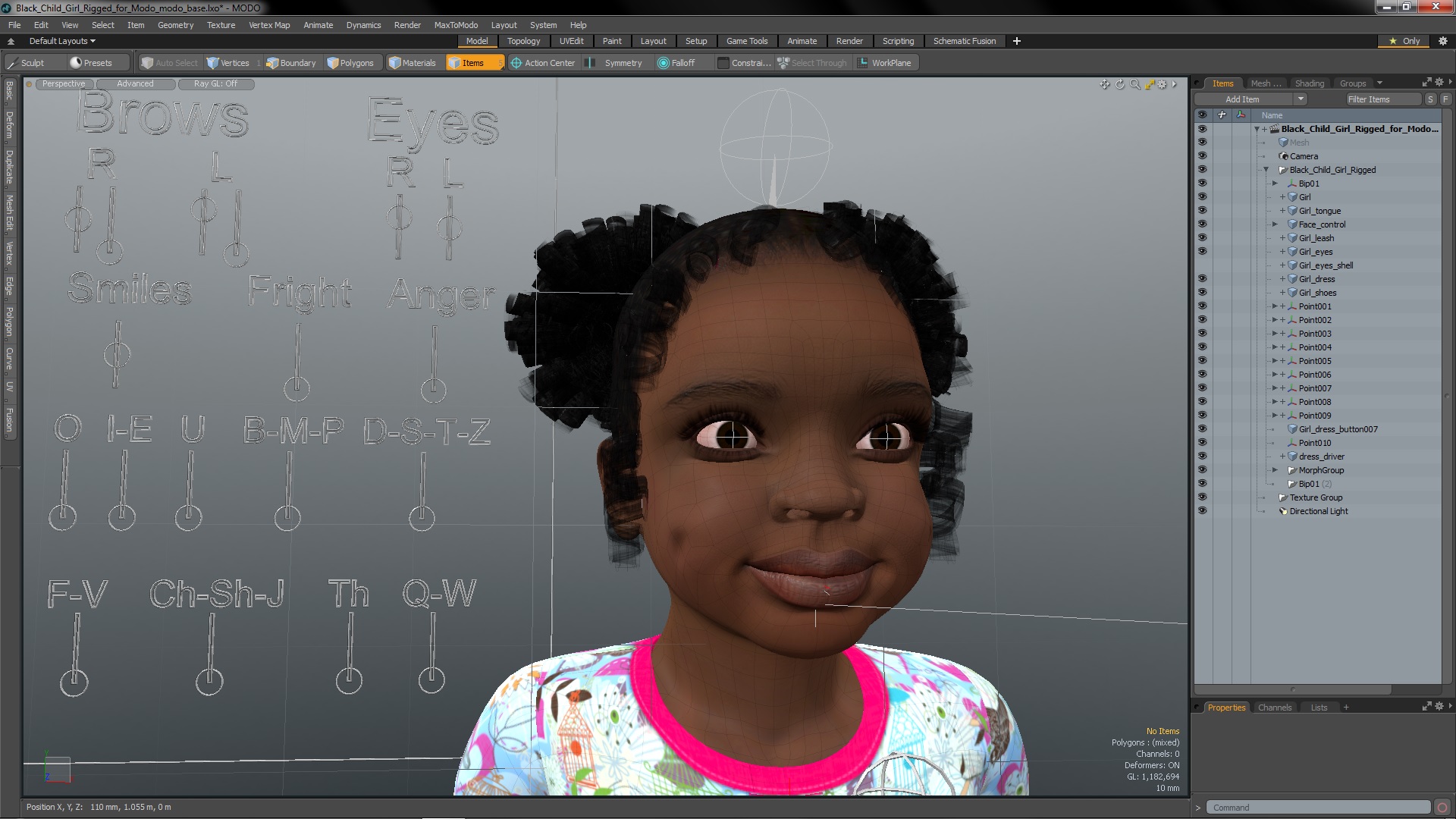Toggle visibility of Face_control
1456x819 pixels.
click(x=1202, y=224)
